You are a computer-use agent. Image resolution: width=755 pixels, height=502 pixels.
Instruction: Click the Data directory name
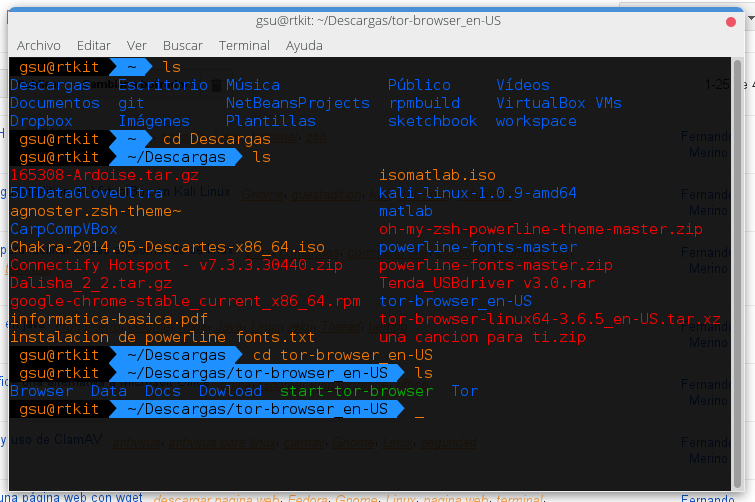(109, 391)
